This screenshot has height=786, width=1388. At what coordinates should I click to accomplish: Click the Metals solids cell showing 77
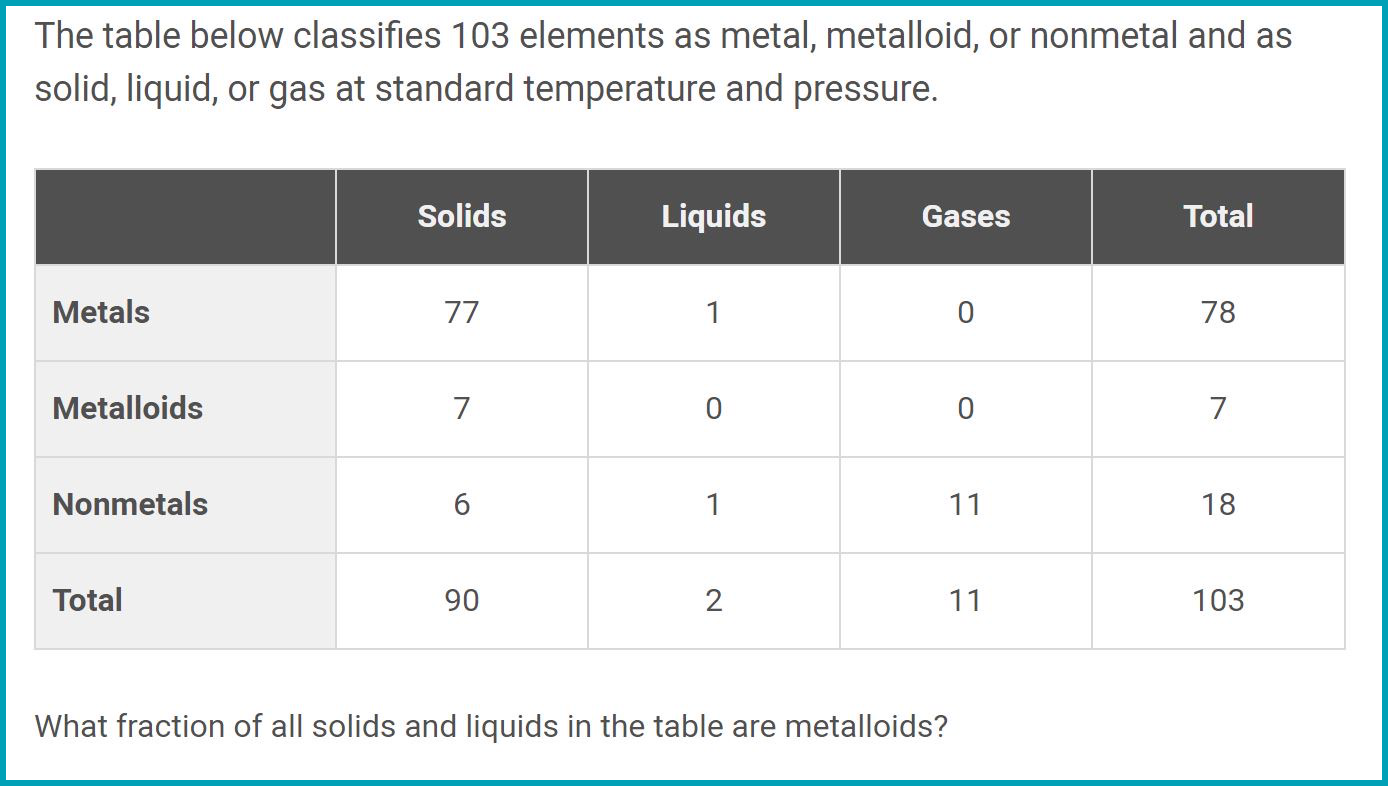click(462, 312)
